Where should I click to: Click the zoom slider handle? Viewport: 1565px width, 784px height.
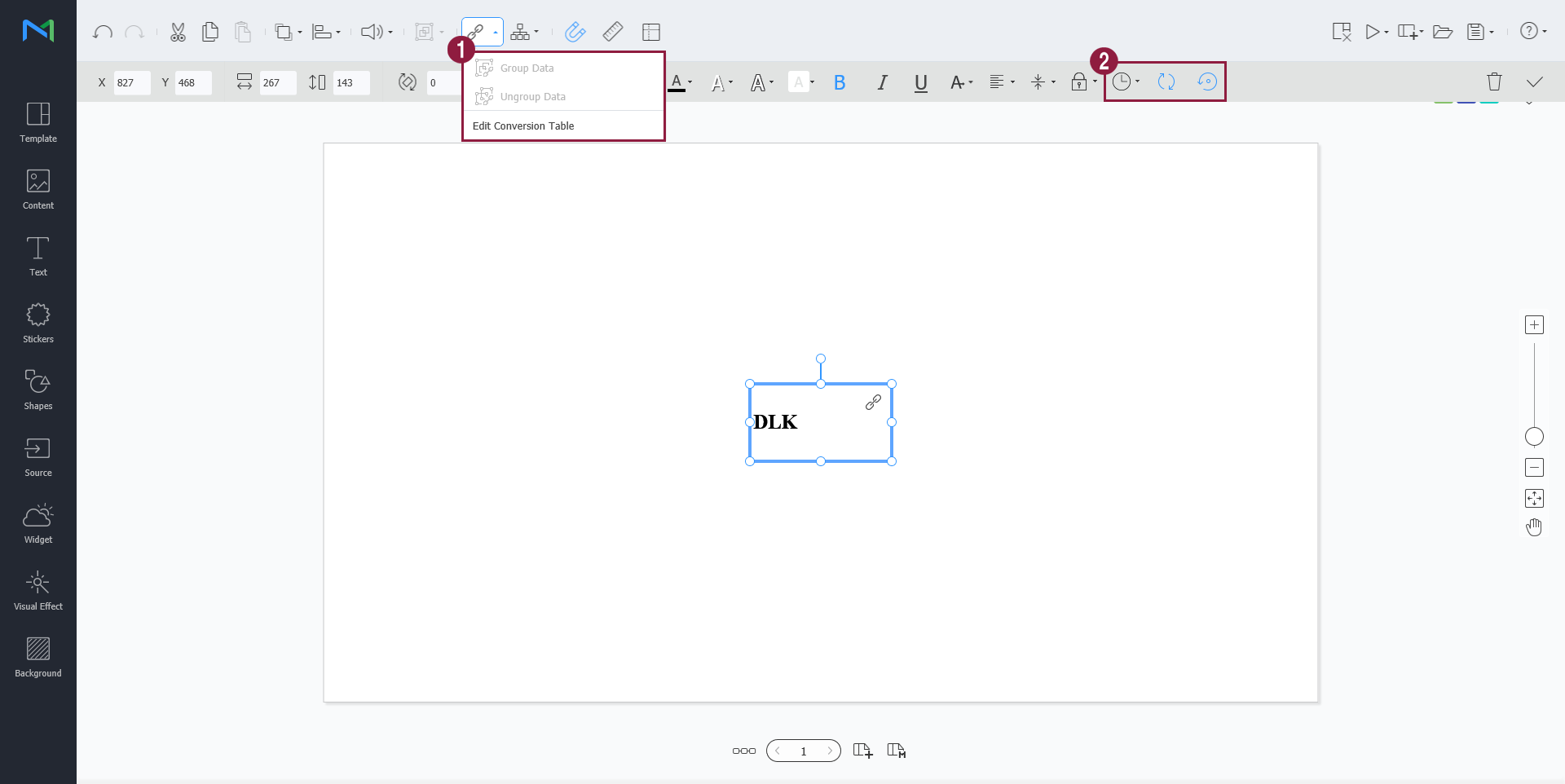[x=1534, y=437]
